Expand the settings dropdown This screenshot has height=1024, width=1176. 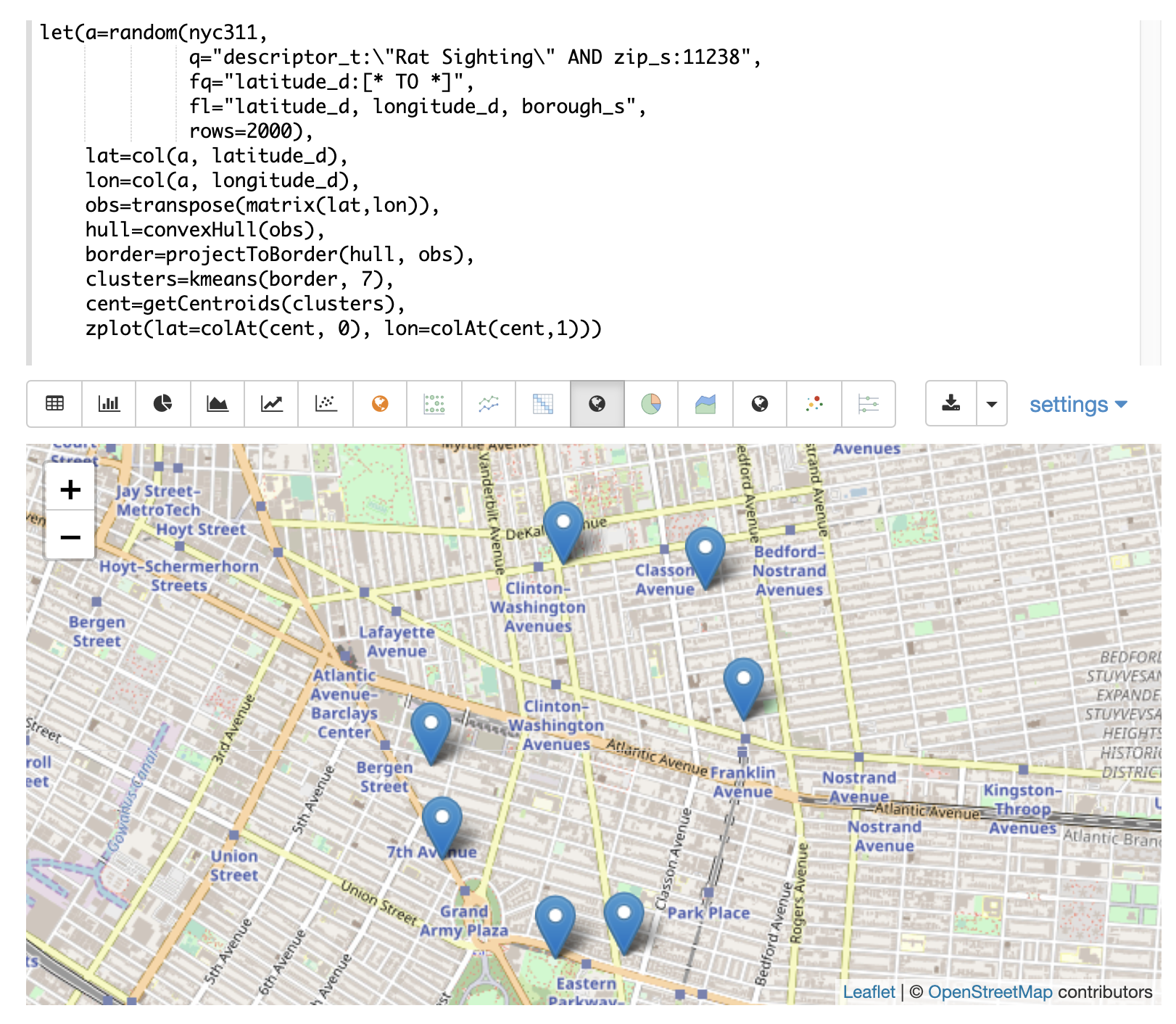1077,405
